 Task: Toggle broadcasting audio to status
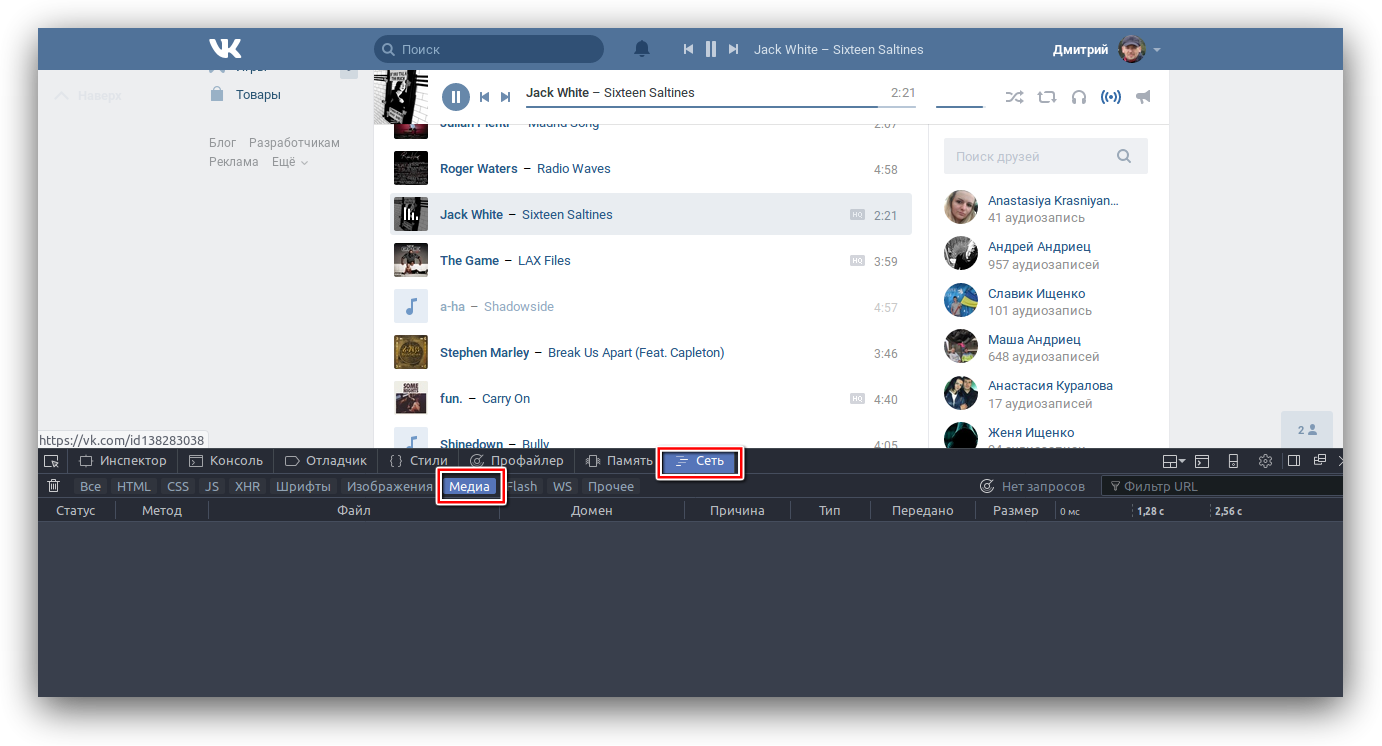[x=1111, y=97]
